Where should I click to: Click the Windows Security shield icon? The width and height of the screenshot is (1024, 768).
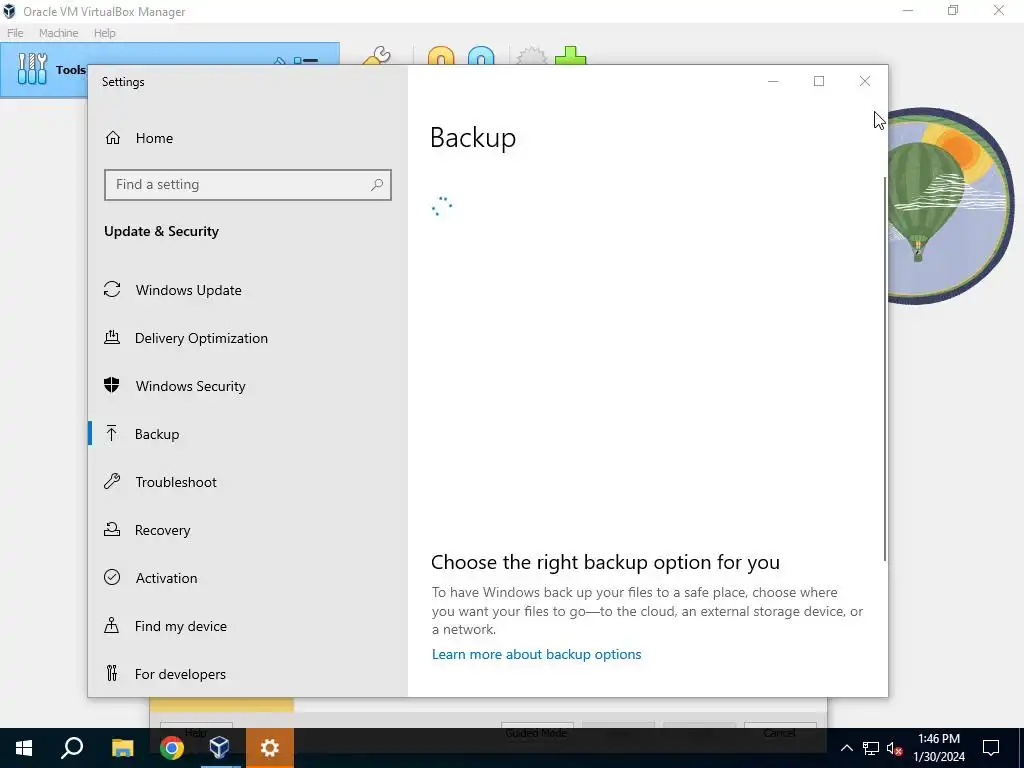point(112,385)
